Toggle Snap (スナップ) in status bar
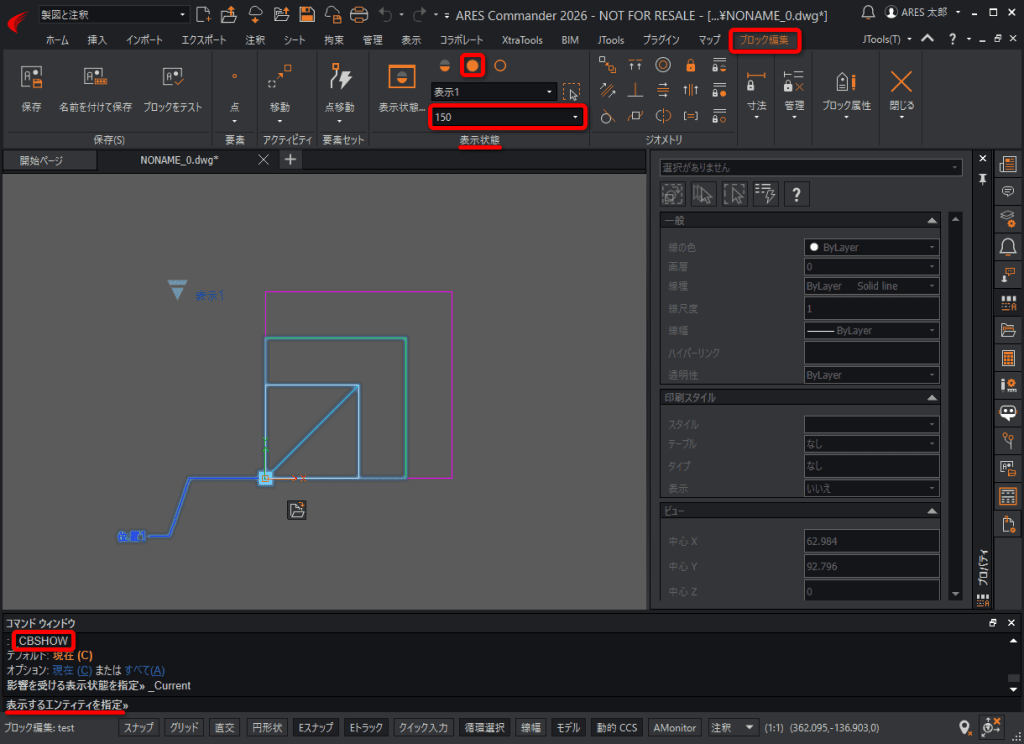Image resolution: width=1024 pixels, height=744 pixels. [x=138, y=727]
